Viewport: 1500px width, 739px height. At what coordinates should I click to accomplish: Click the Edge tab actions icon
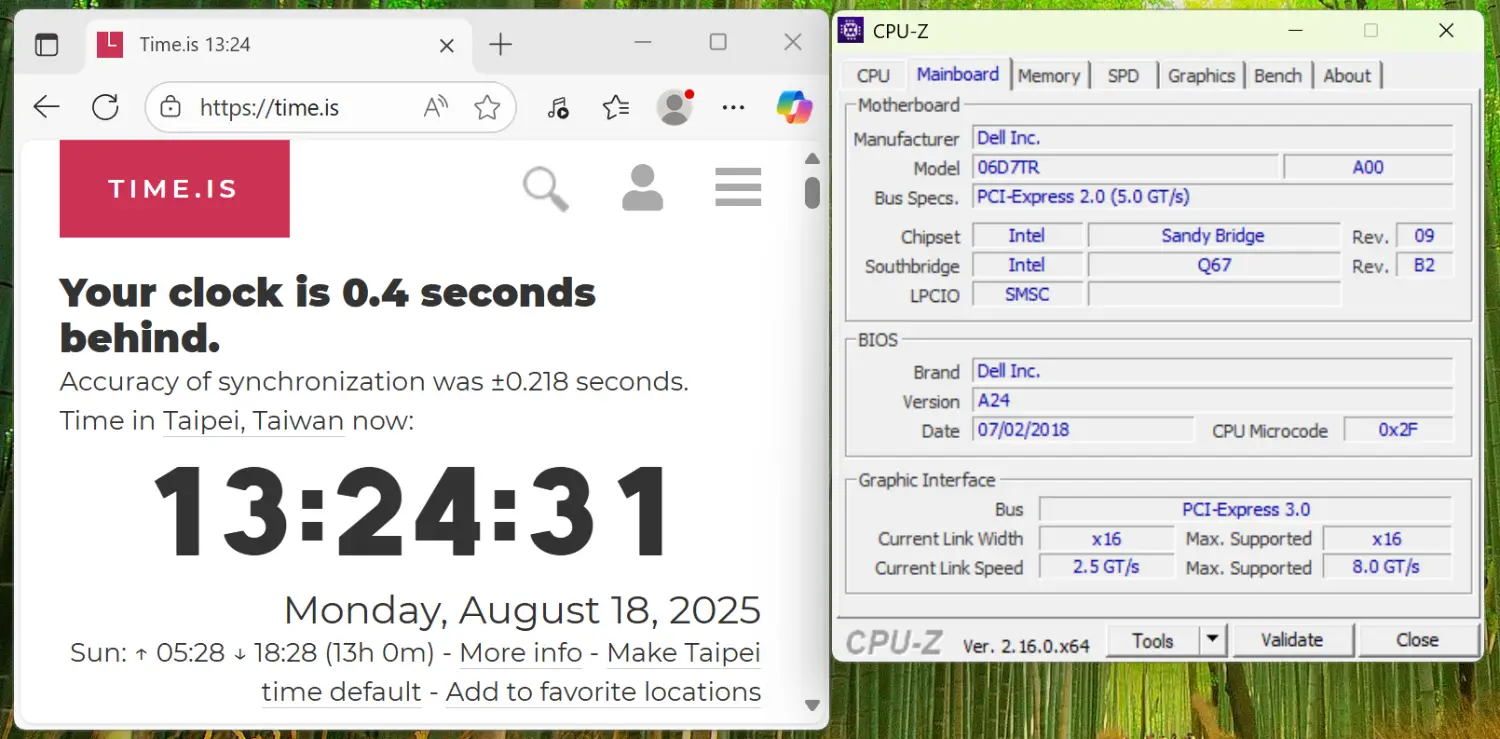click(47, 44)
